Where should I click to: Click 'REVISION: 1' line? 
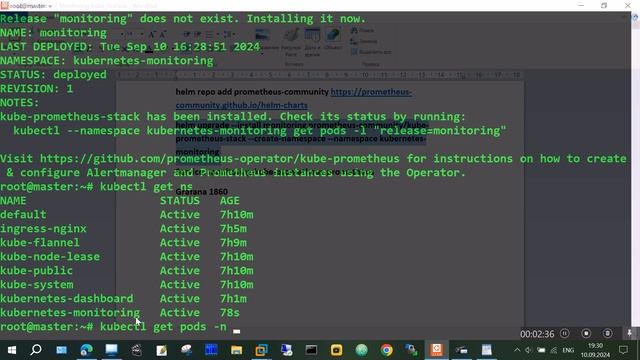tap(36, 89)
